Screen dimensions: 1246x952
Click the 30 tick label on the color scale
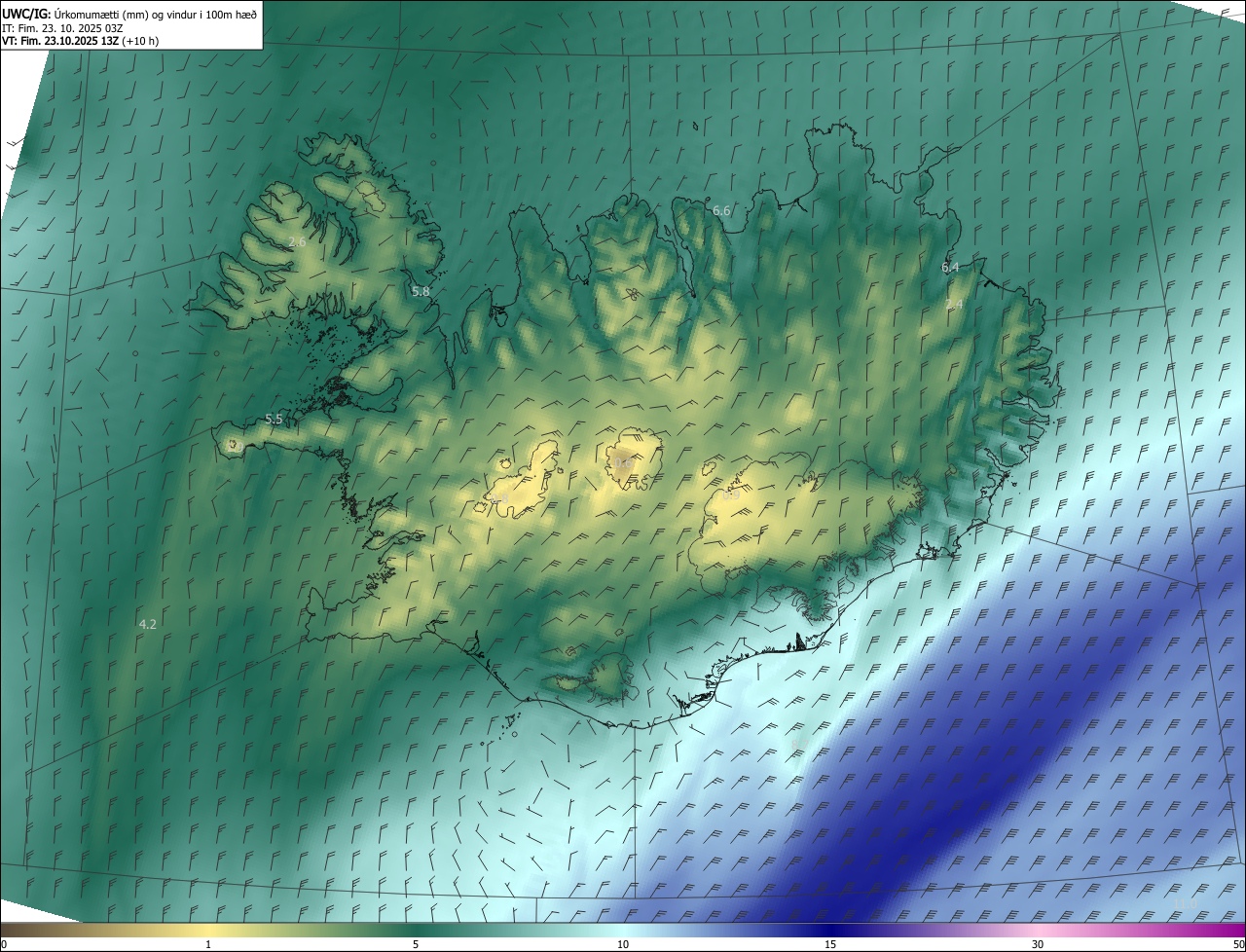(x=1038, y=944)
